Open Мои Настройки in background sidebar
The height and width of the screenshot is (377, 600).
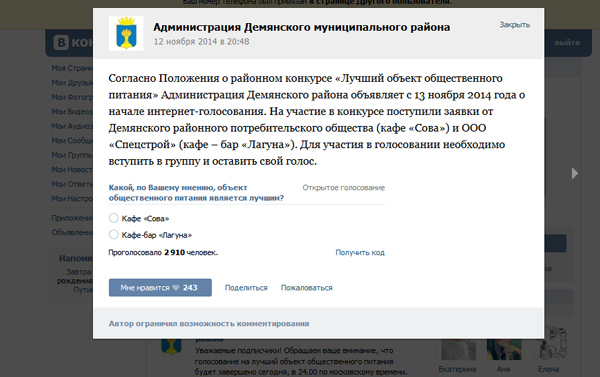(x=72, y=199)
